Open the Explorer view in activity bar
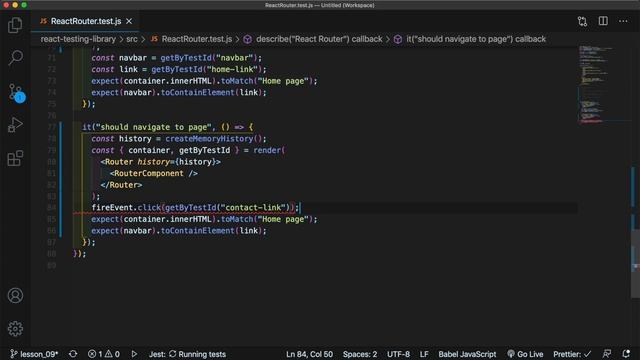The width and height of the screenshot is (640, 360). 15,25
